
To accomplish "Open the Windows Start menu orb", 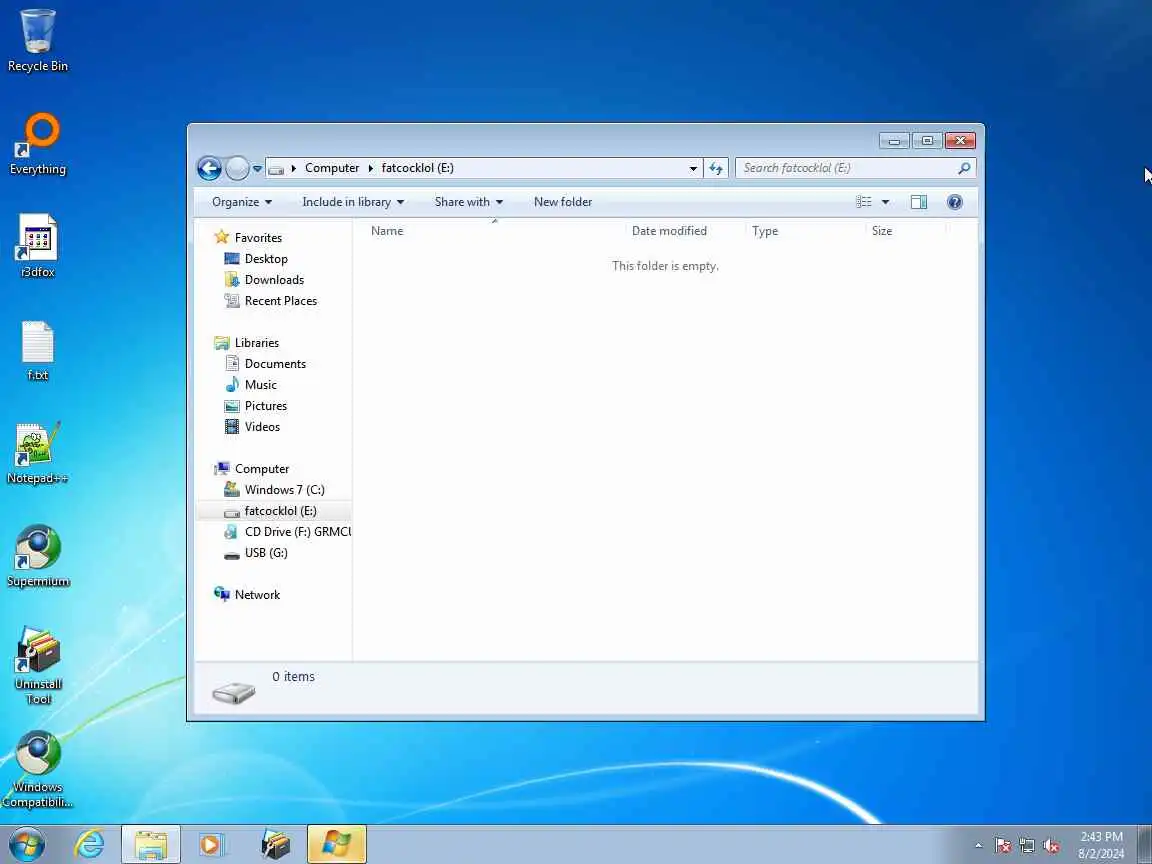I will pos(27,845).
